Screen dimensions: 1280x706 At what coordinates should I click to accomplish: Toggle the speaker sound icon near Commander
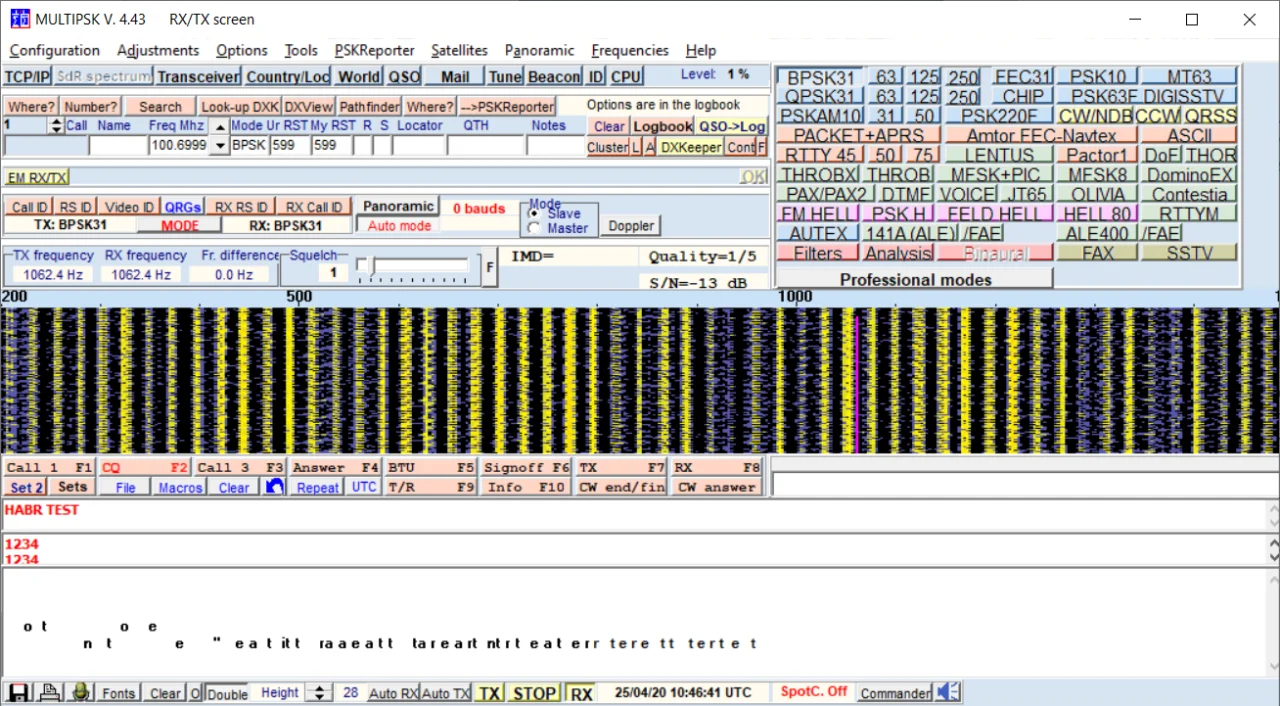tap(948, 692)
